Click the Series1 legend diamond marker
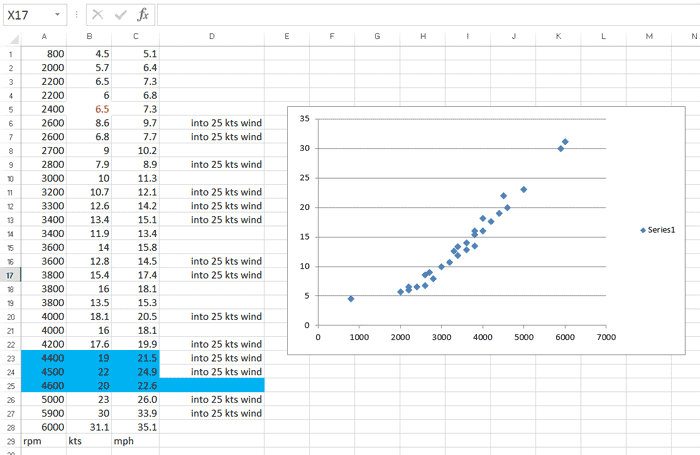The width and height of the screenshot is (700, 455). (x=643, y=230)
